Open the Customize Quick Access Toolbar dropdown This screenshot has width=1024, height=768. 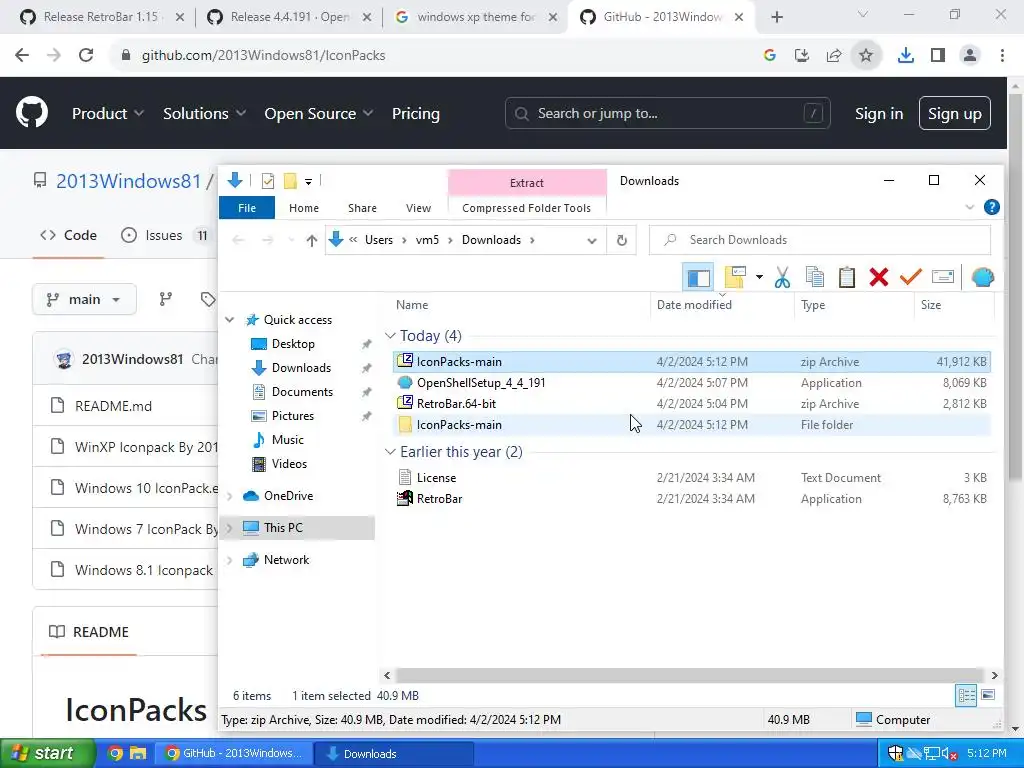click(x=308, y=182)
